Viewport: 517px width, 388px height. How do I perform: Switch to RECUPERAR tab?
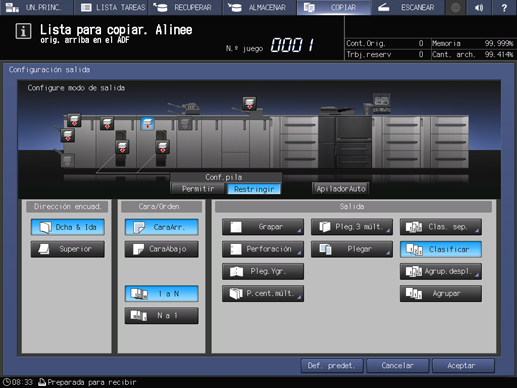point(185,7)
